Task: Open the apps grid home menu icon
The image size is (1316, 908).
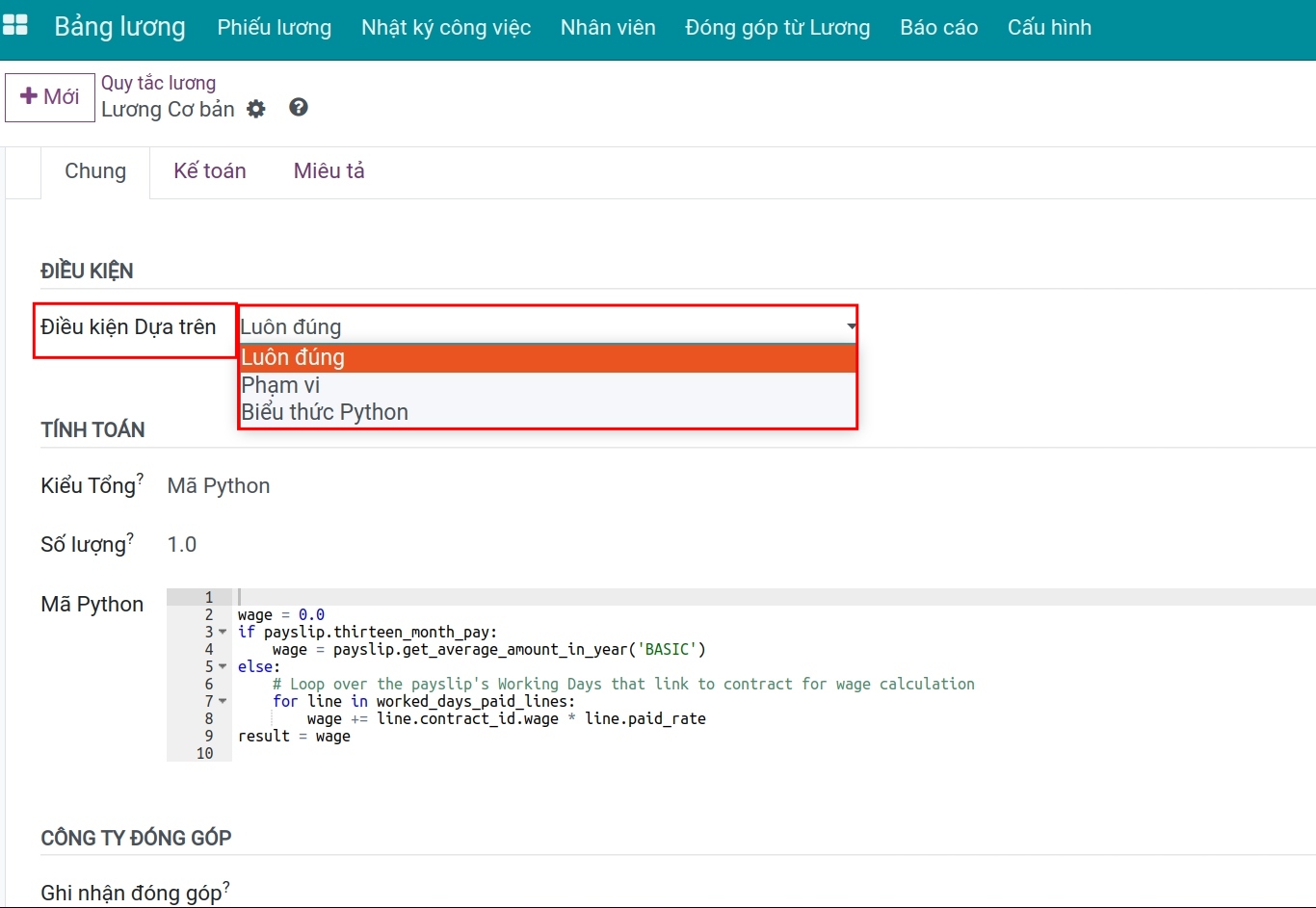Action: pos(15,26)
